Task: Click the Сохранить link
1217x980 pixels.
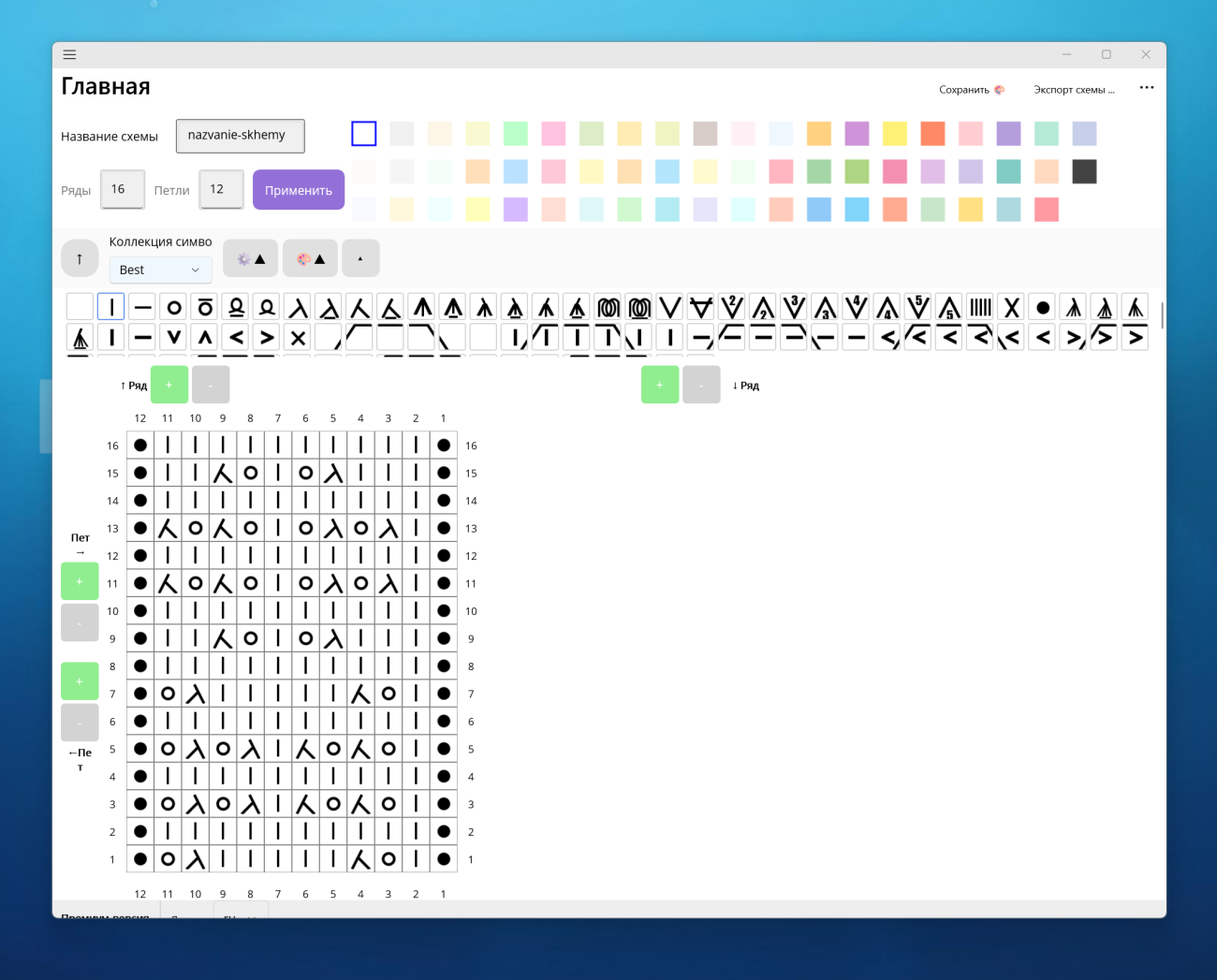Action: (963, 89)
